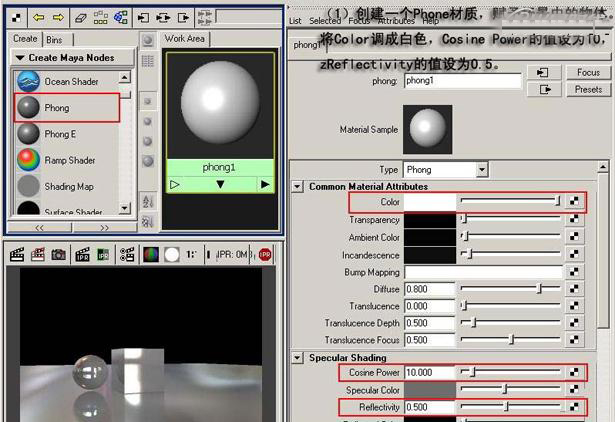
Task: Open the material Type dropdown
Action: click(x=446, y=170)
